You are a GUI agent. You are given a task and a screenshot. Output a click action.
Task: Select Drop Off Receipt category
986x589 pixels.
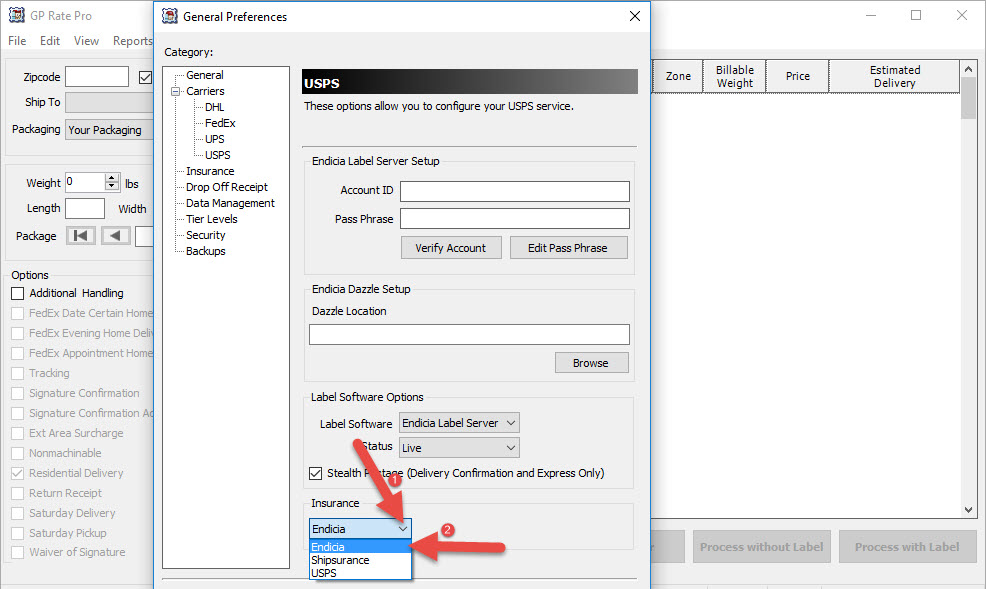[227, 187]
